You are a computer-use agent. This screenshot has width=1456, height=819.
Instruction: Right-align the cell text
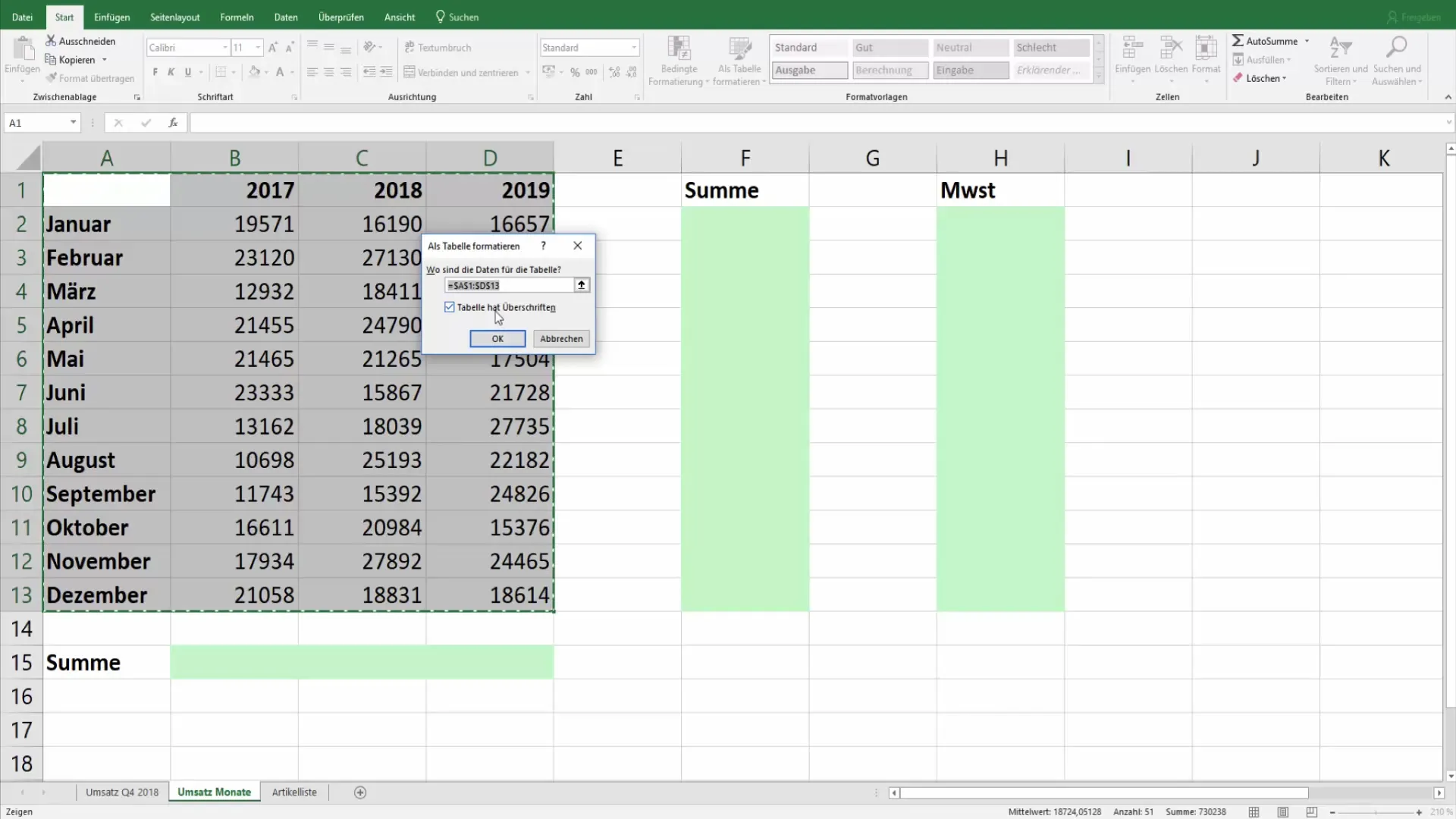346,72
